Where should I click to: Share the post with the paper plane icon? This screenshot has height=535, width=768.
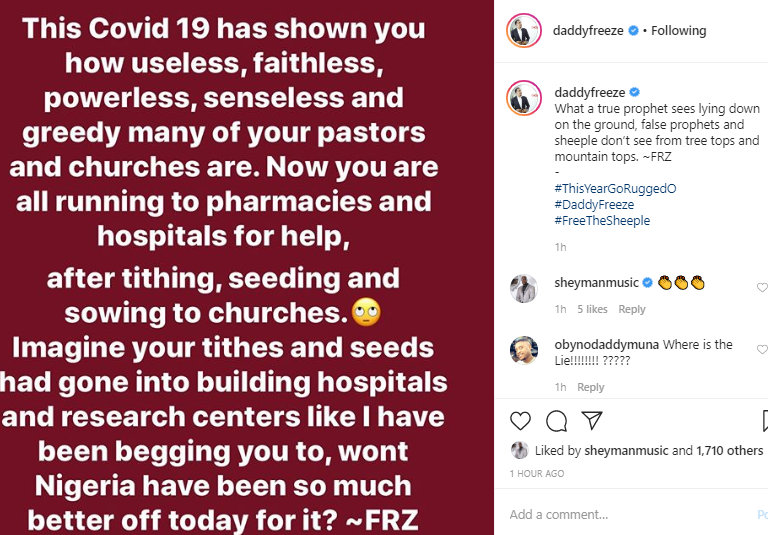pyautogui.click(x=592, y=420)
